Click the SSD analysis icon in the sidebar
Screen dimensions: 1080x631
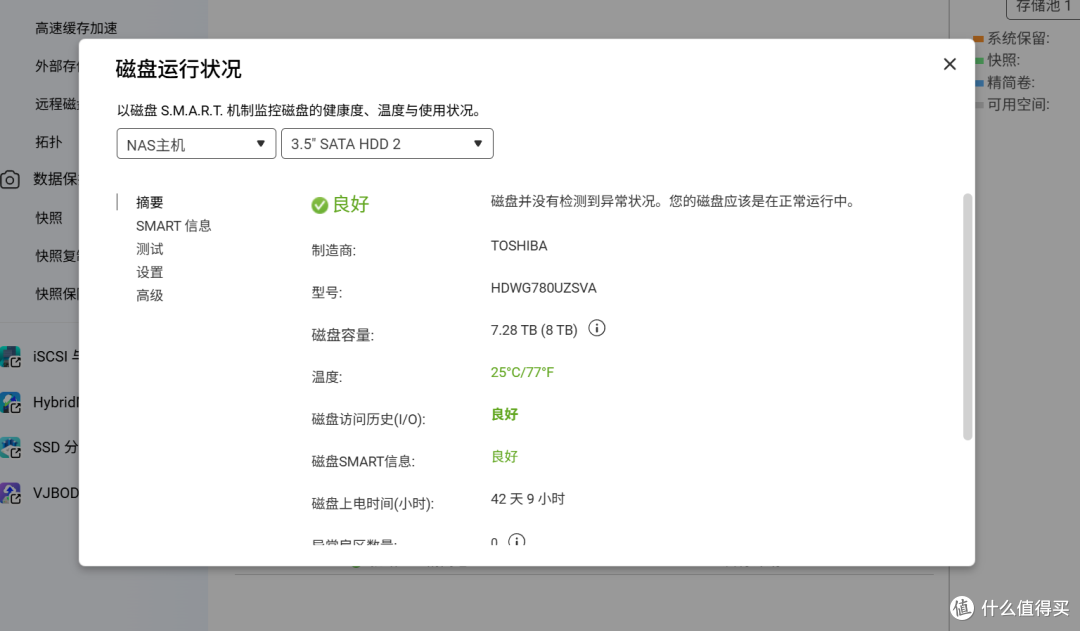(x=10, y=448)
